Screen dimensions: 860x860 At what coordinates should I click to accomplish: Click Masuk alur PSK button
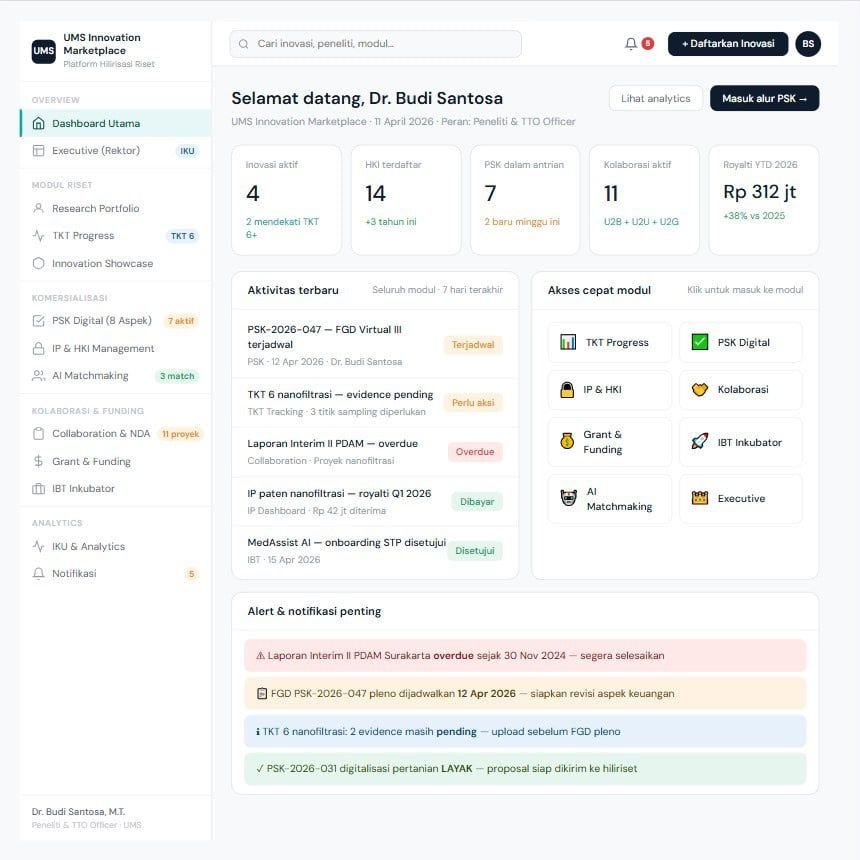click(x=765, y=99)
